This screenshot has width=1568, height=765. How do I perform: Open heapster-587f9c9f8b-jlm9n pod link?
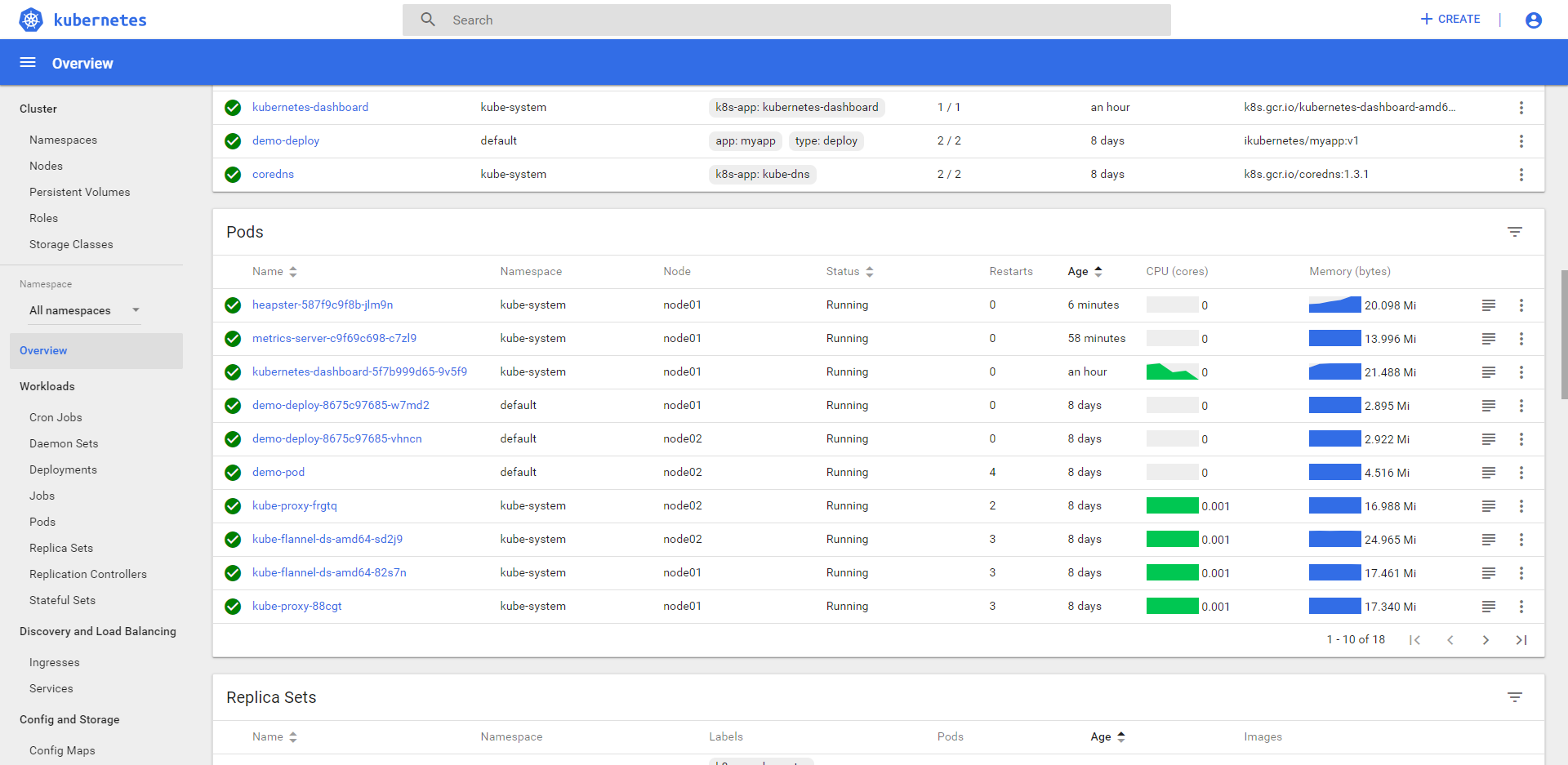click(323, 305)
